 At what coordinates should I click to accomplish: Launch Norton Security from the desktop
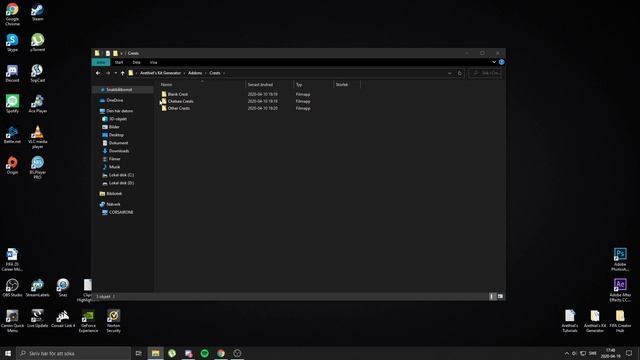tap(113, 321)
